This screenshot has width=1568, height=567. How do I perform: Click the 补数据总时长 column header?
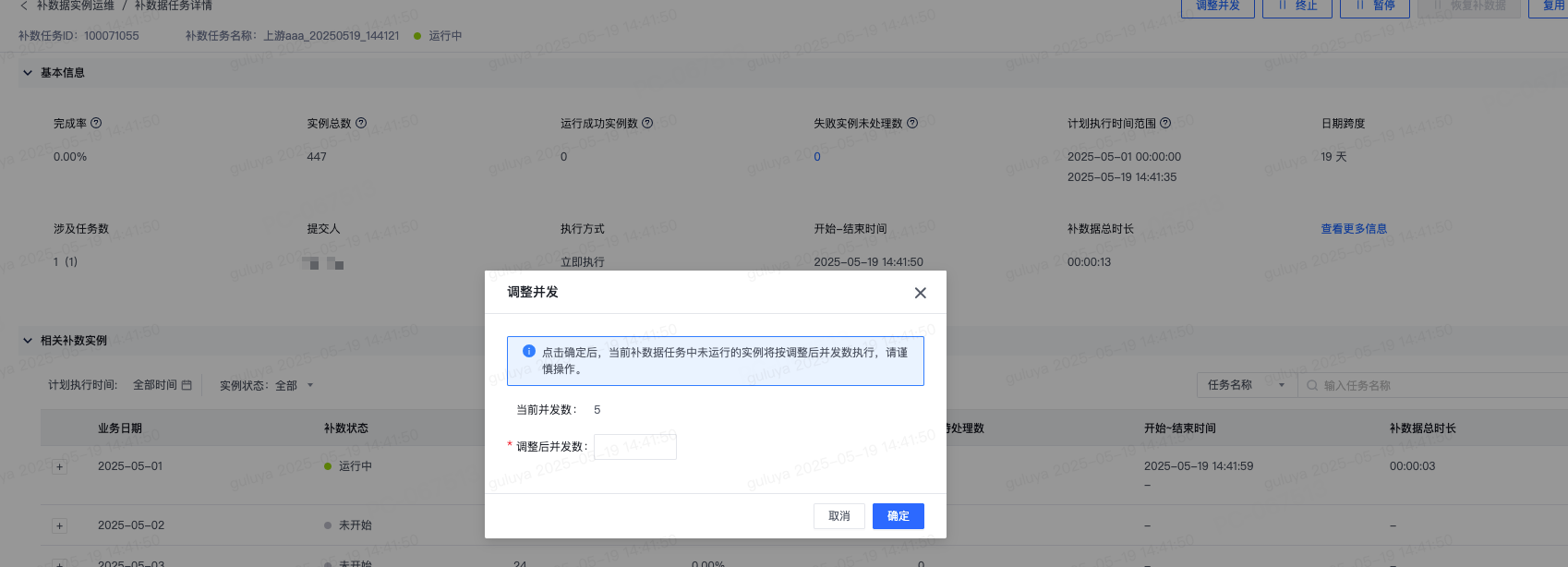(1423, 428)
